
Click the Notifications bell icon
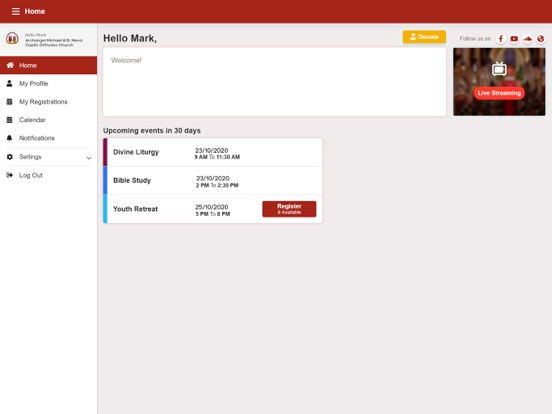coord(10,138)
